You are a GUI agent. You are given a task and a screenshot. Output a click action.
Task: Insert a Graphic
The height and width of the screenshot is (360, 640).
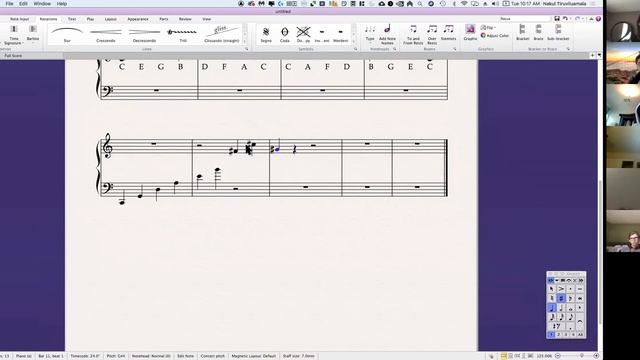click(x=470, y=33)
